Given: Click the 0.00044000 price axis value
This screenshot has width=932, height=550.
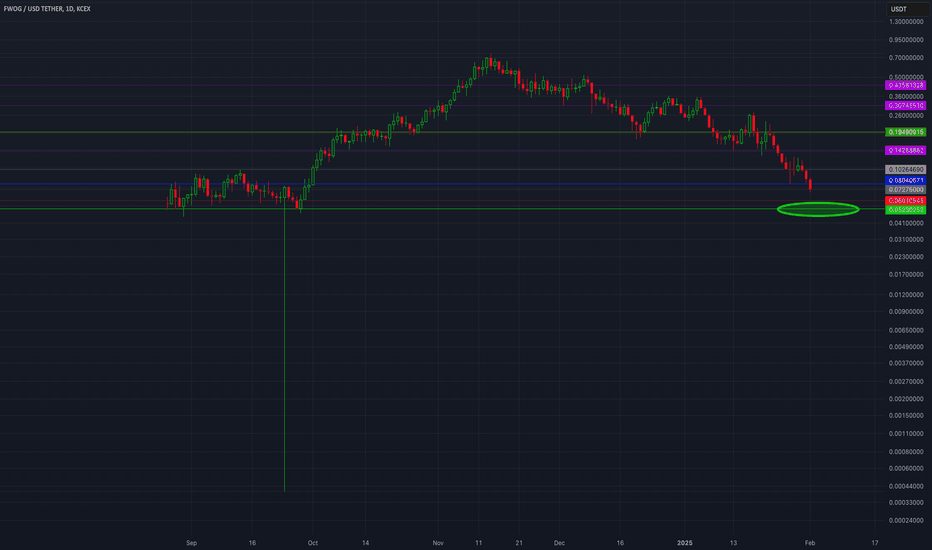Looking at the screenshot, I should 906,486.
